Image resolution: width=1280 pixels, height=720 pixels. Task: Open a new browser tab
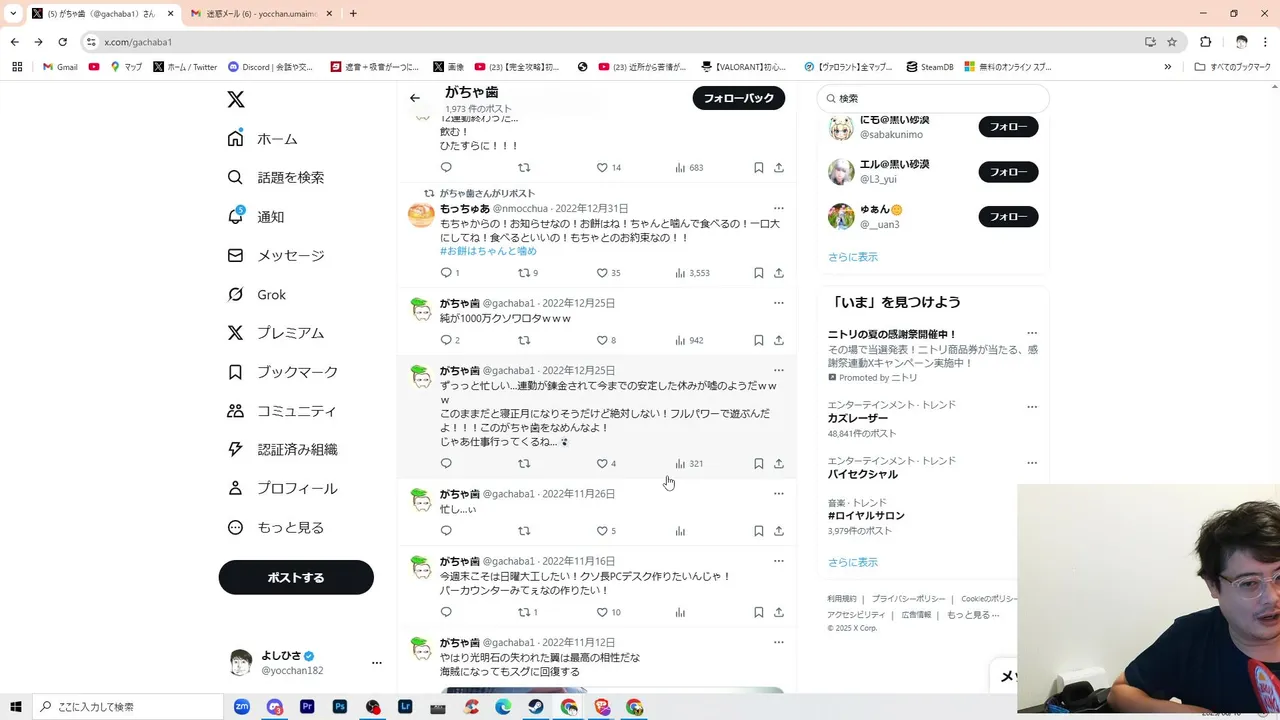coord(353,14)
